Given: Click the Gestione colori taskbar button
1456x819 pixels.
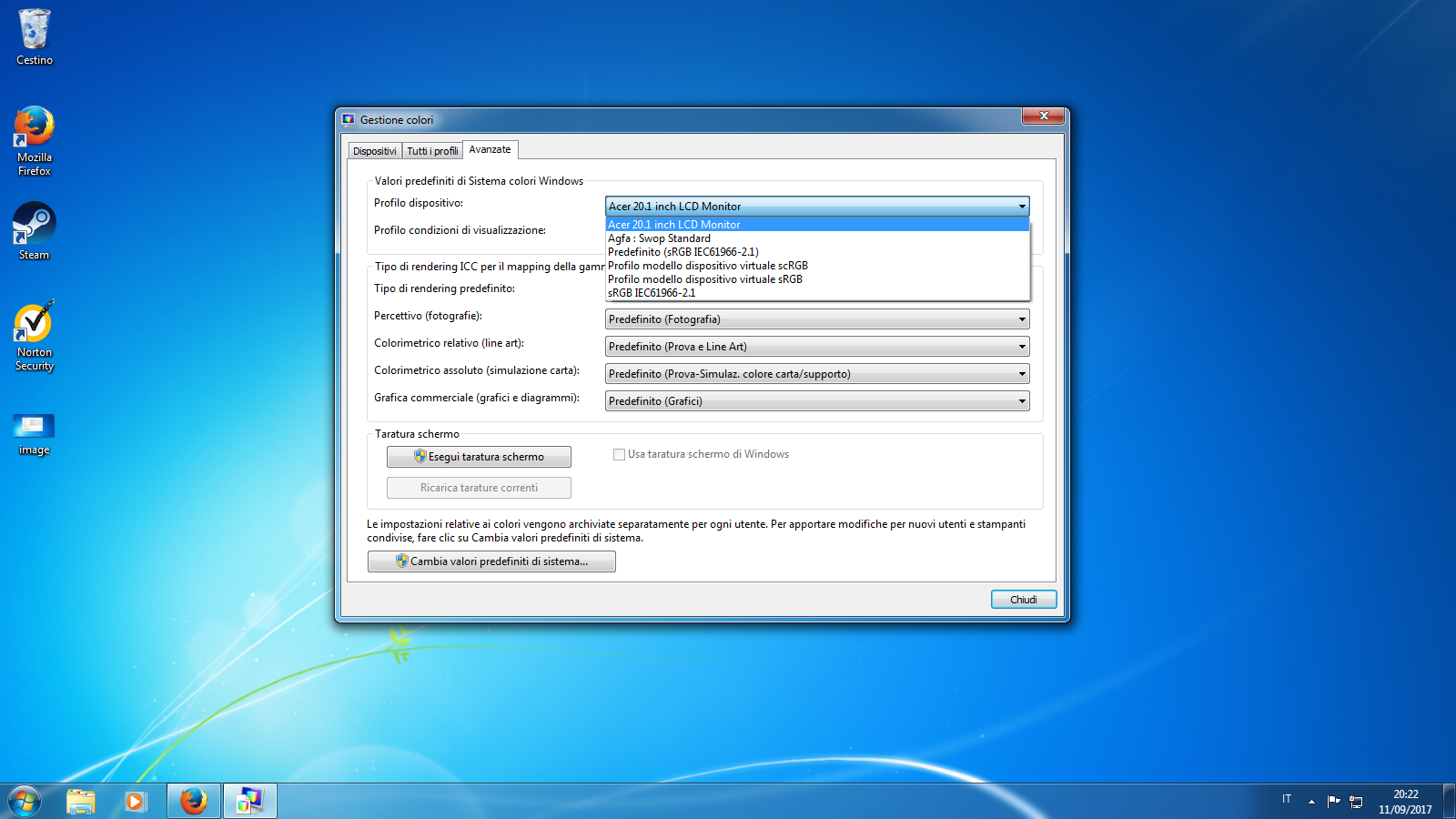Looking at the screenshot, I should click(249, 801).
